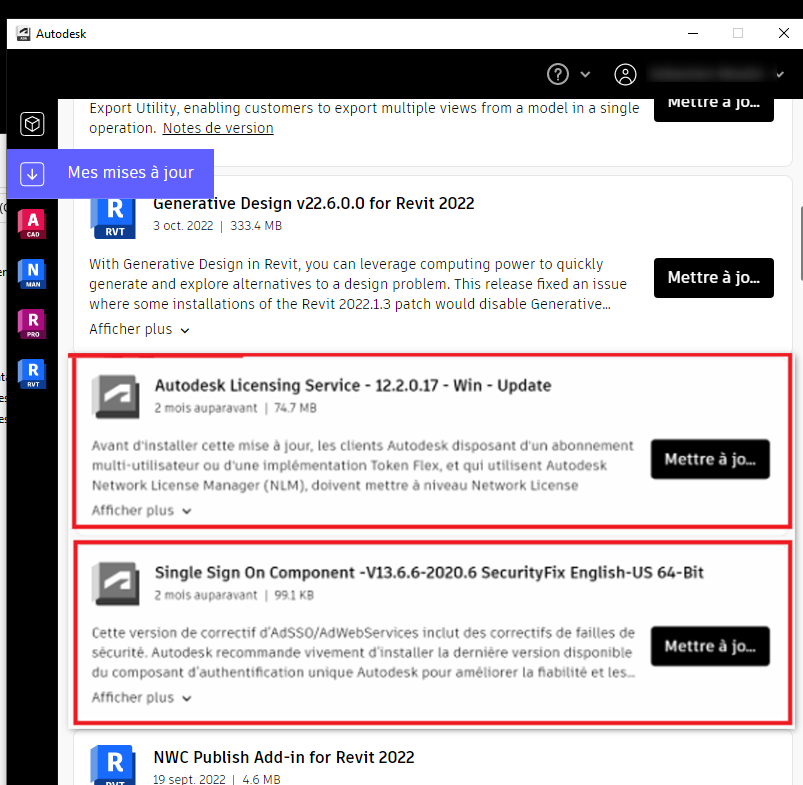
Task: Open AutoCAD from the sidebar icon
Action: [32, 225]
